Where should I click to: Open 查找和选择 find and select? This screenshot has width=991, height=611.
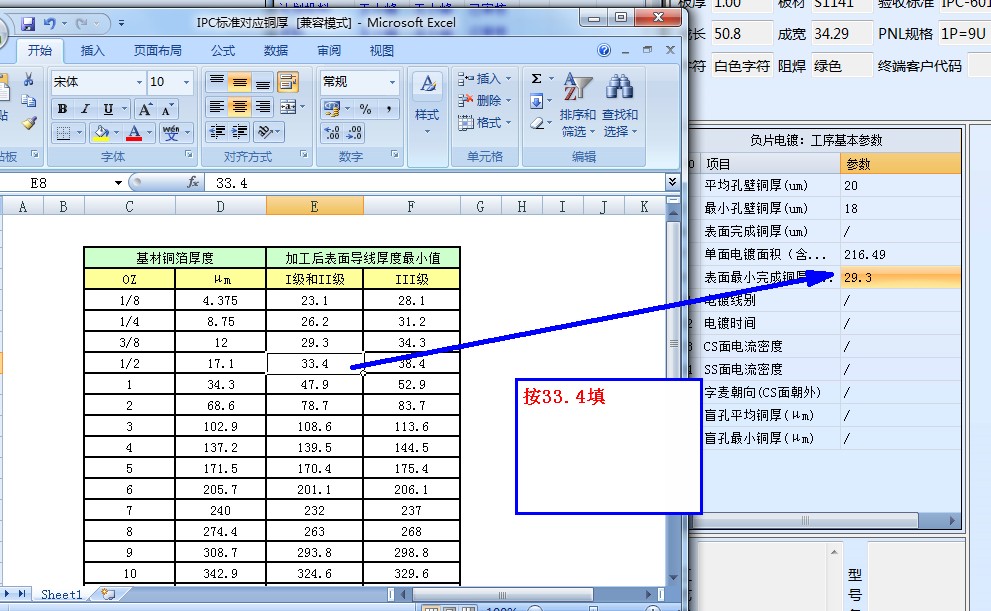tap(620, 104)
